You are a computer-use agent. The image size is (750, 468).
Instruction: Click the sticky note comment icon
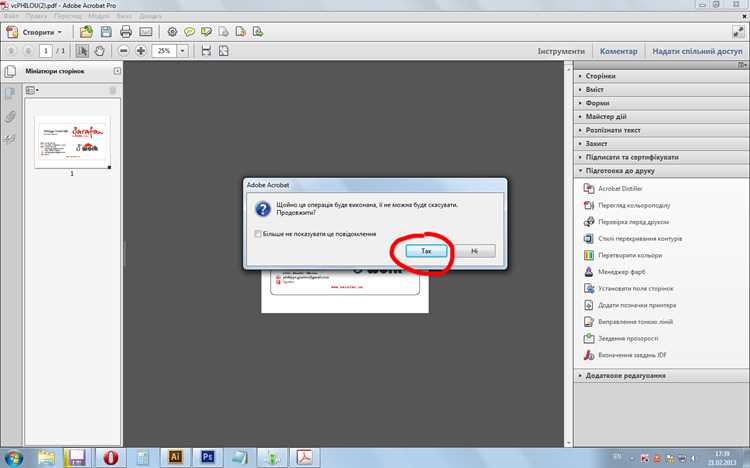coord(189,32)
